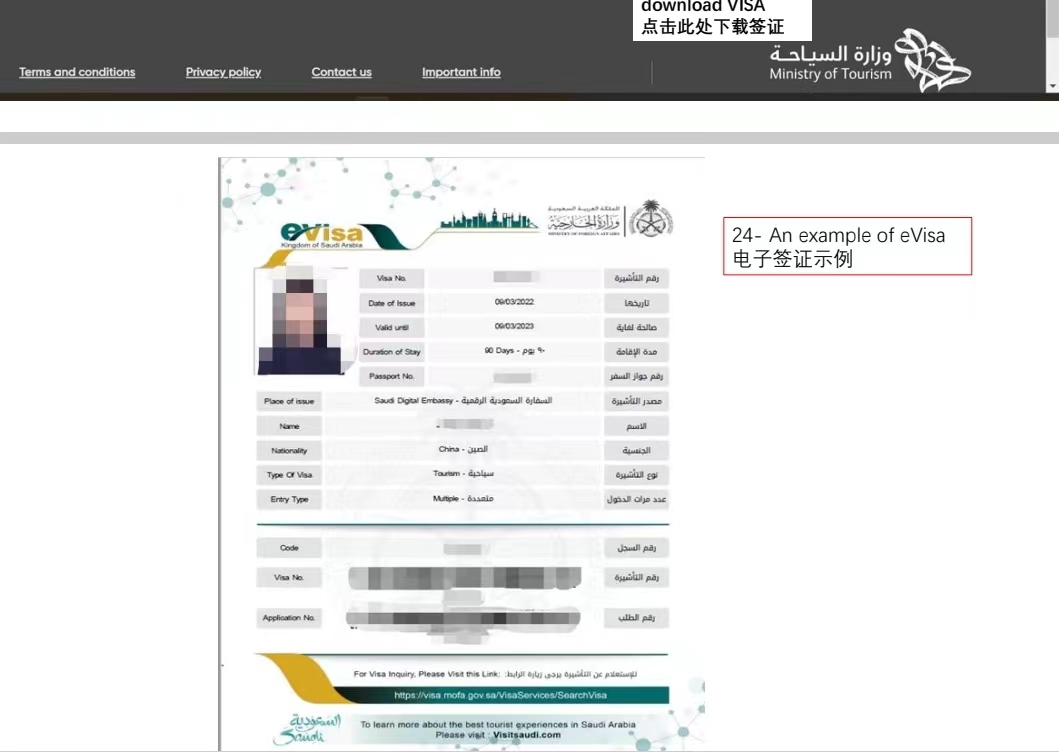
Task: Open the Terms and conditions link
Action: 77,72
